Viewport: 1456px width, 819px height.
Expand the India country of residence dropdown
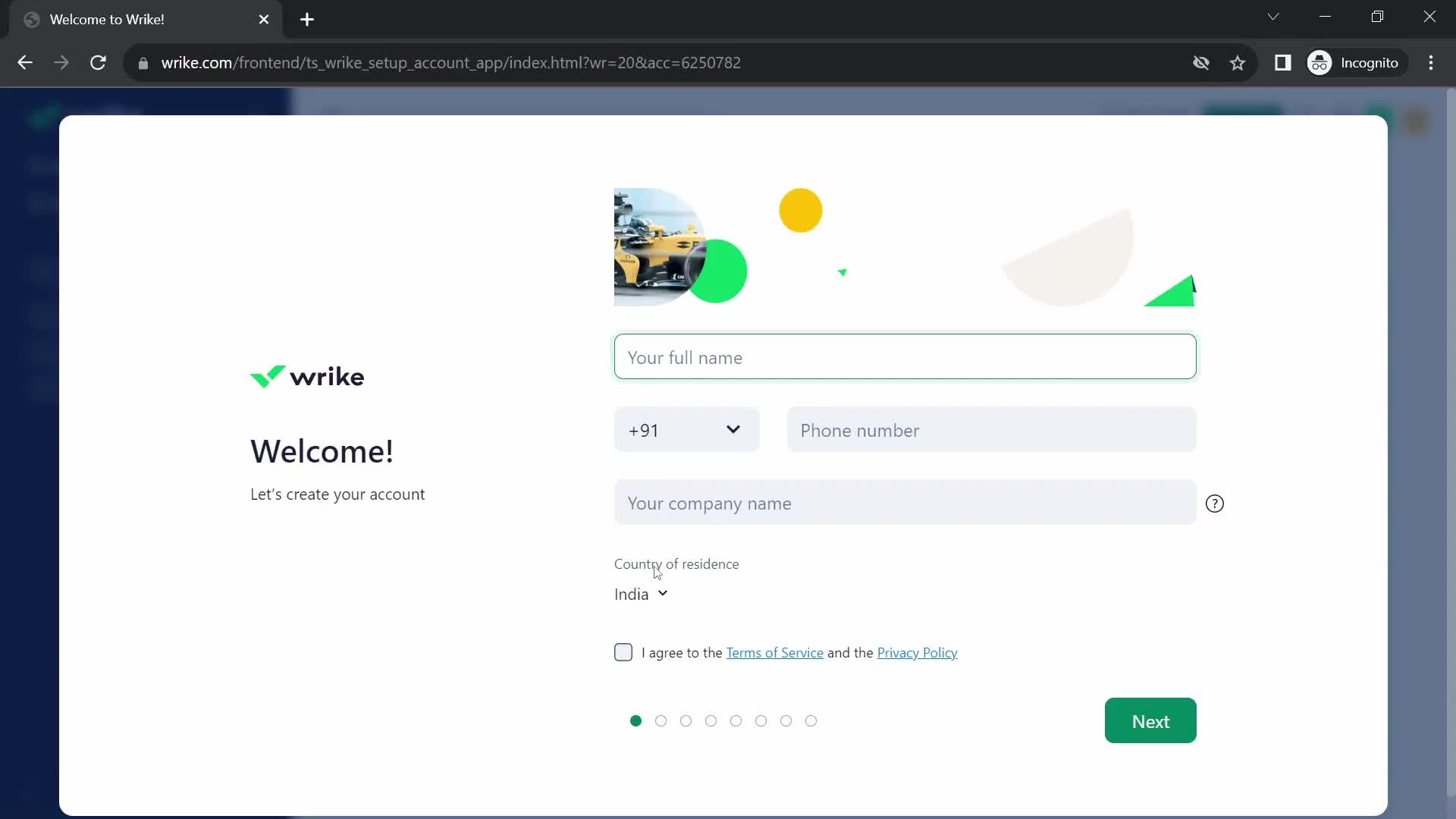640,594
